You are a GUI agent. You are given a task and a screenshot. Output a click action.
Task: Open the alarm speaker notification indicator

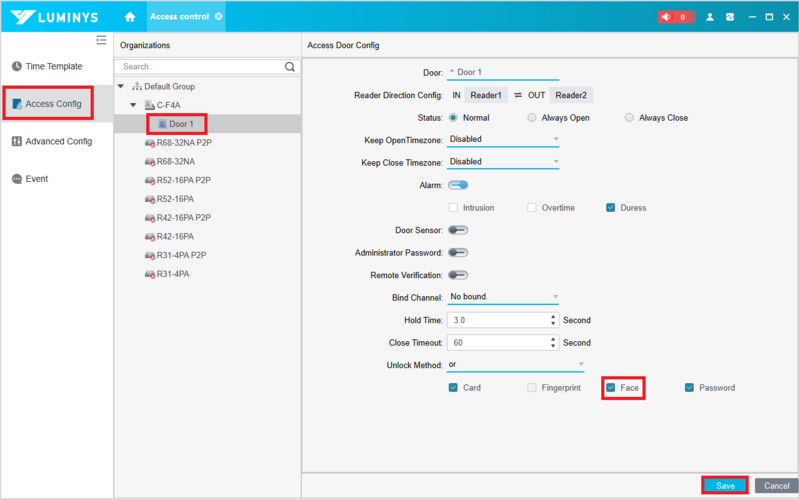coord(676,17)
